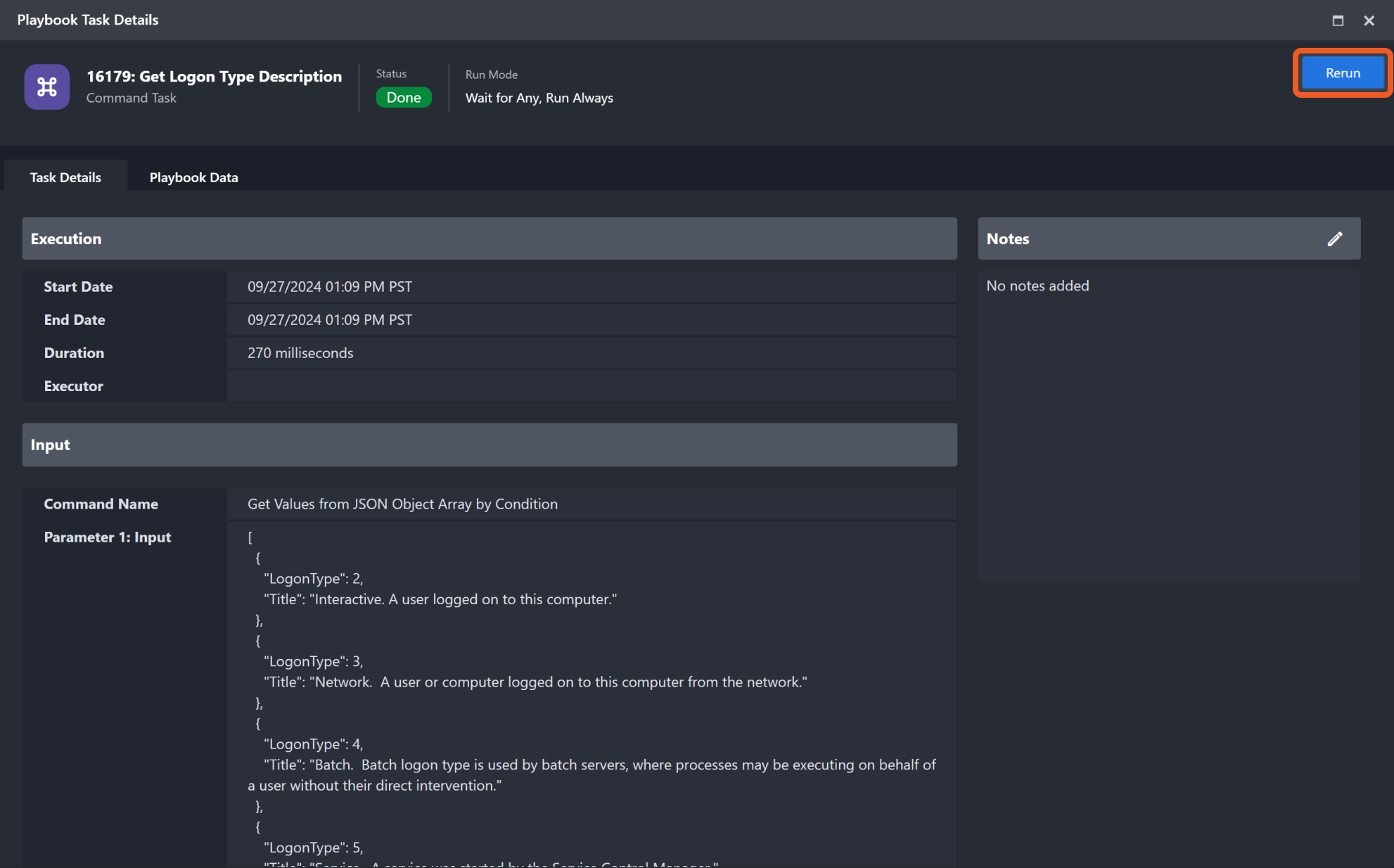Select the Task Details tab
The height and width of the screenshot is (868, 1394).
click(65, 177)
